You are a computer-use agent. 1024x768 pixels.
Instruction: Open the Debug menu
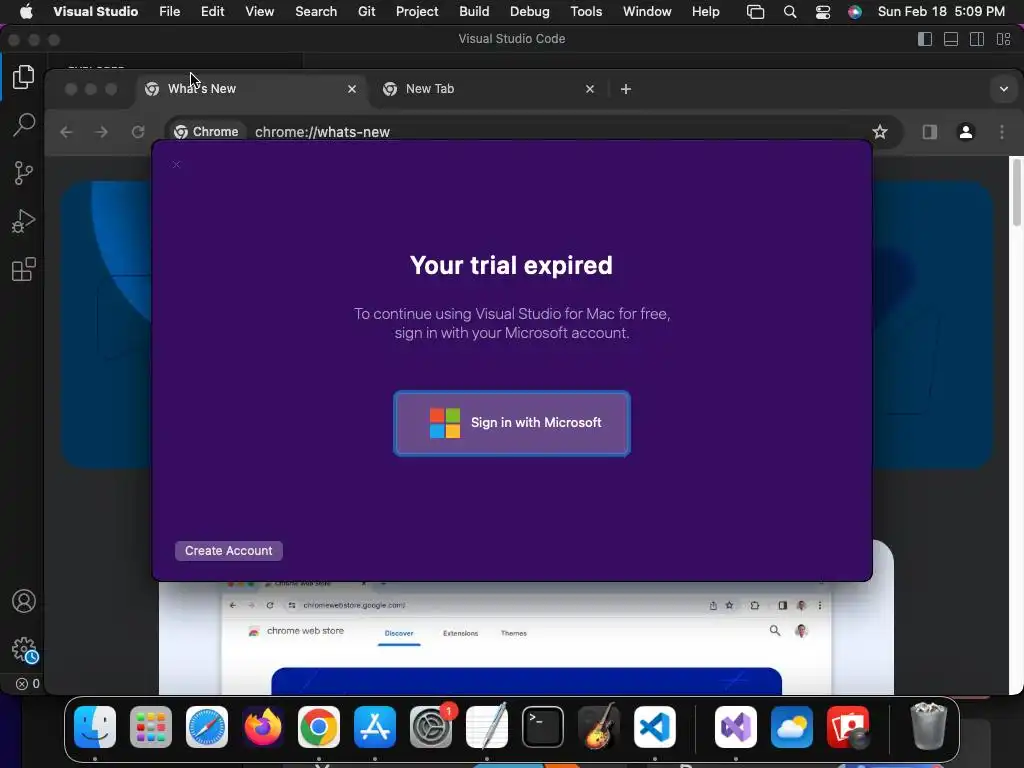(530, 12)
